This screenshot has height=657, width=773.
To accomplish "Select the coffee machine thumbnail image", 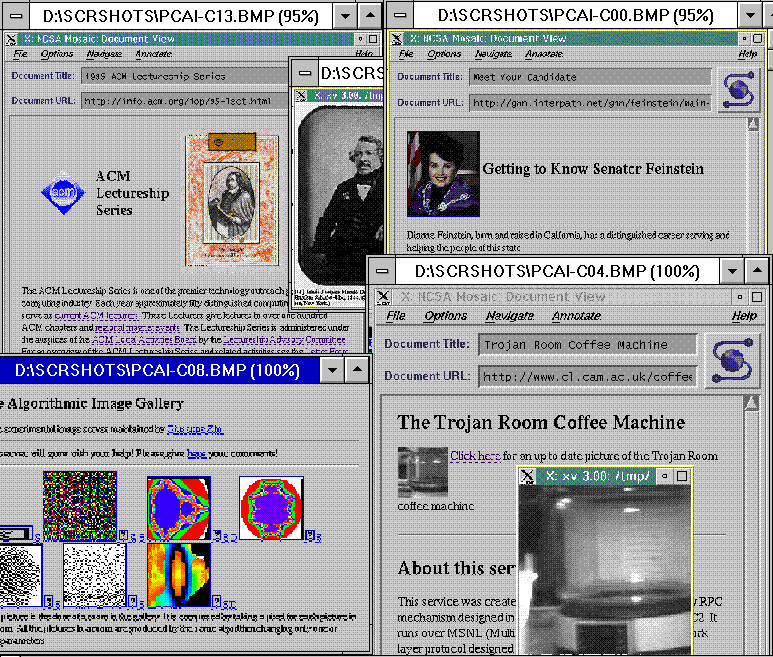I will tap(422, 470).
